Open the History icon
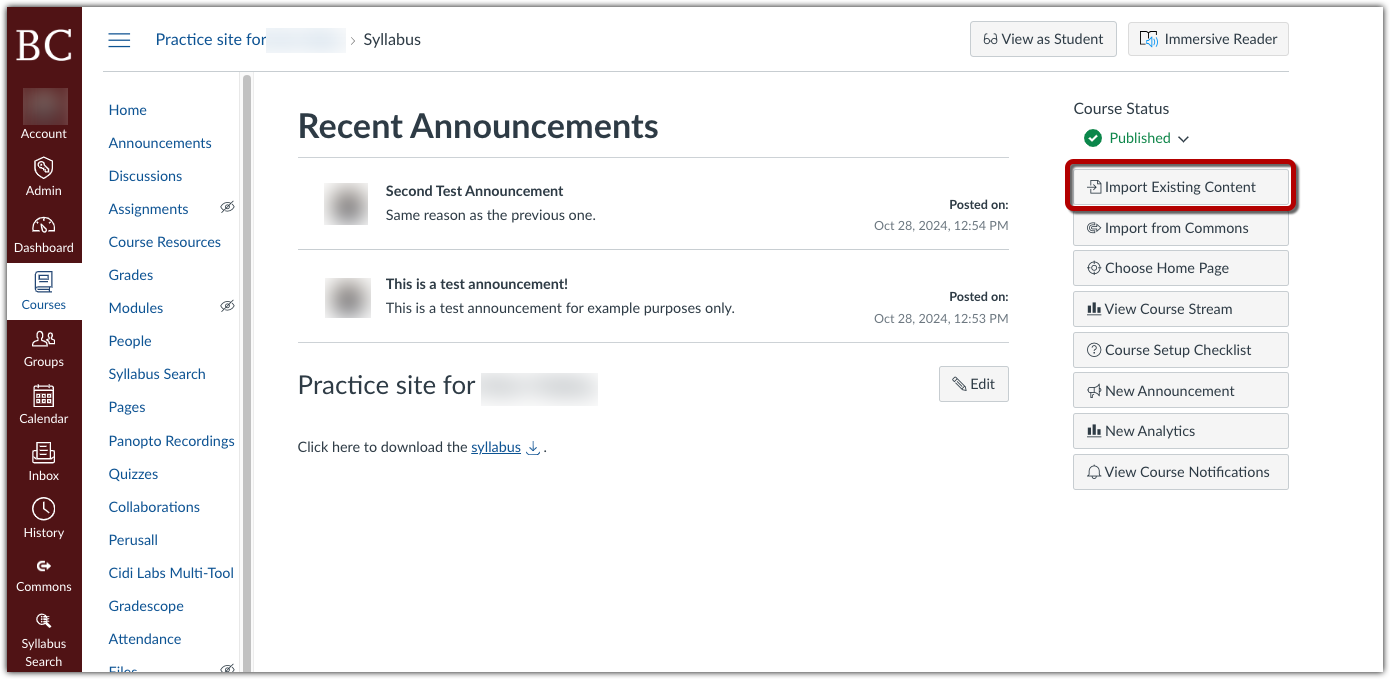 point(43,517)
